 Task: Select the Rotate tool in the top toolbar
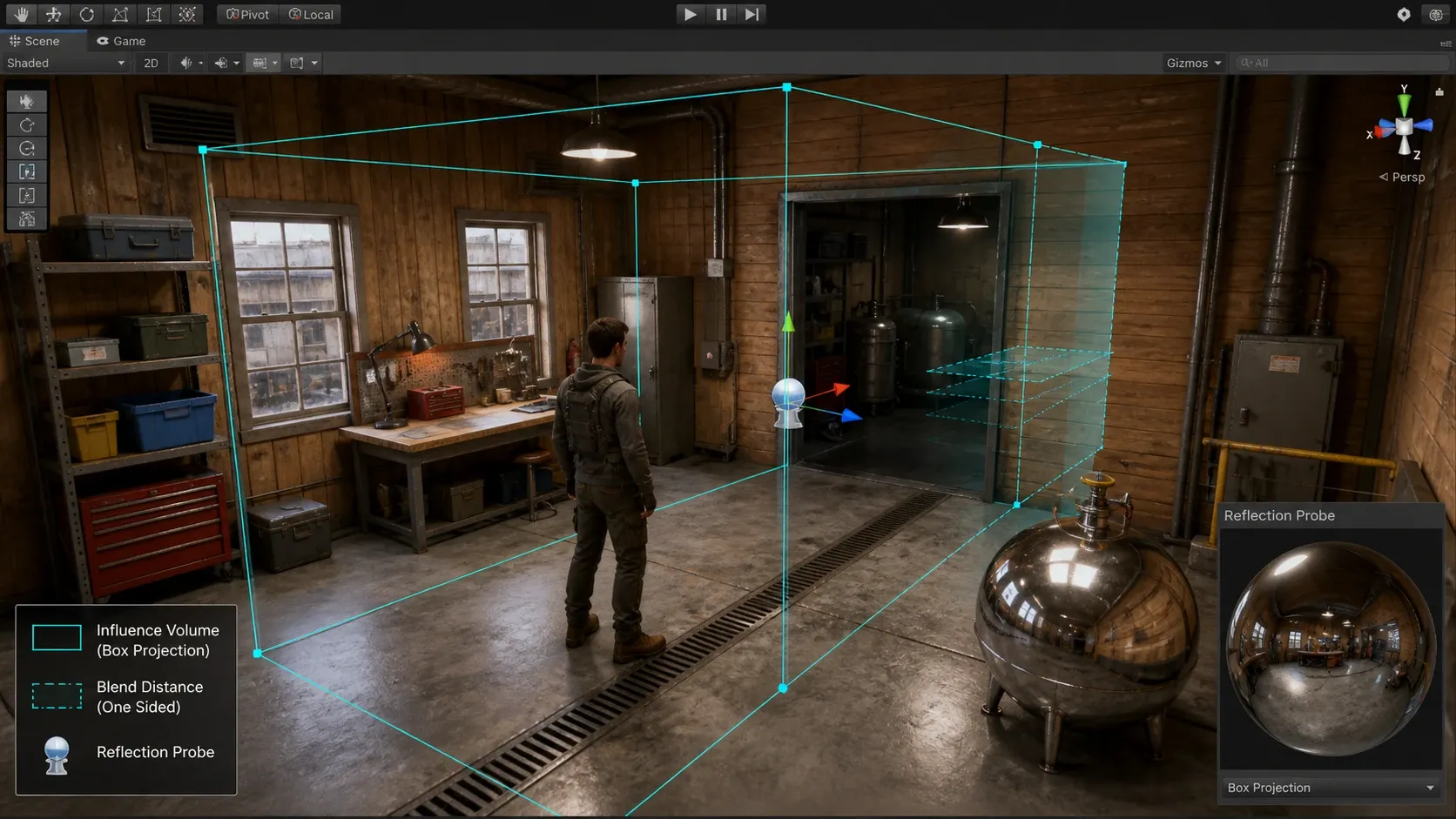87,14
